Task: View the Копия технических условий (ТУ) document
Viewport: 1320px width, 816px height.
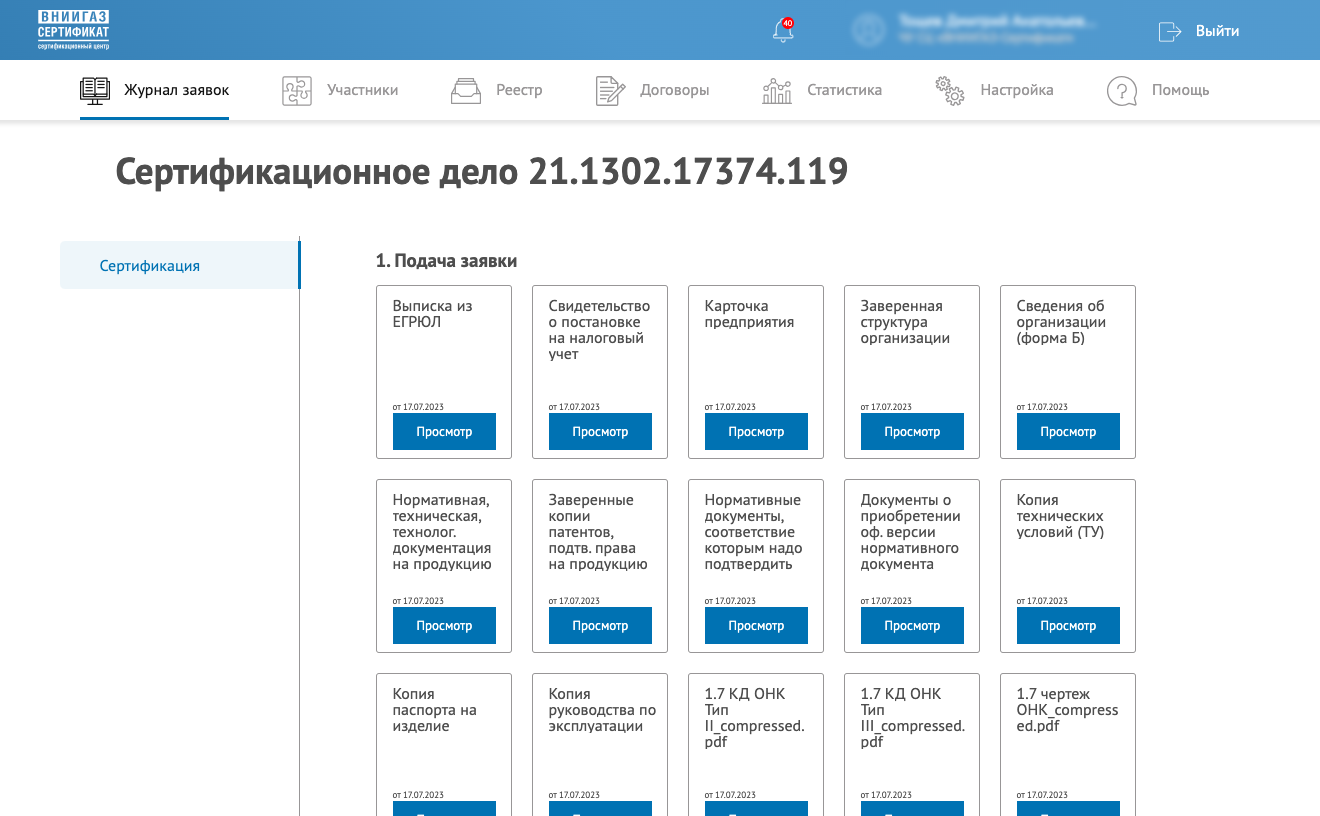Action: pyautogui.click(x=1068, y=625)
